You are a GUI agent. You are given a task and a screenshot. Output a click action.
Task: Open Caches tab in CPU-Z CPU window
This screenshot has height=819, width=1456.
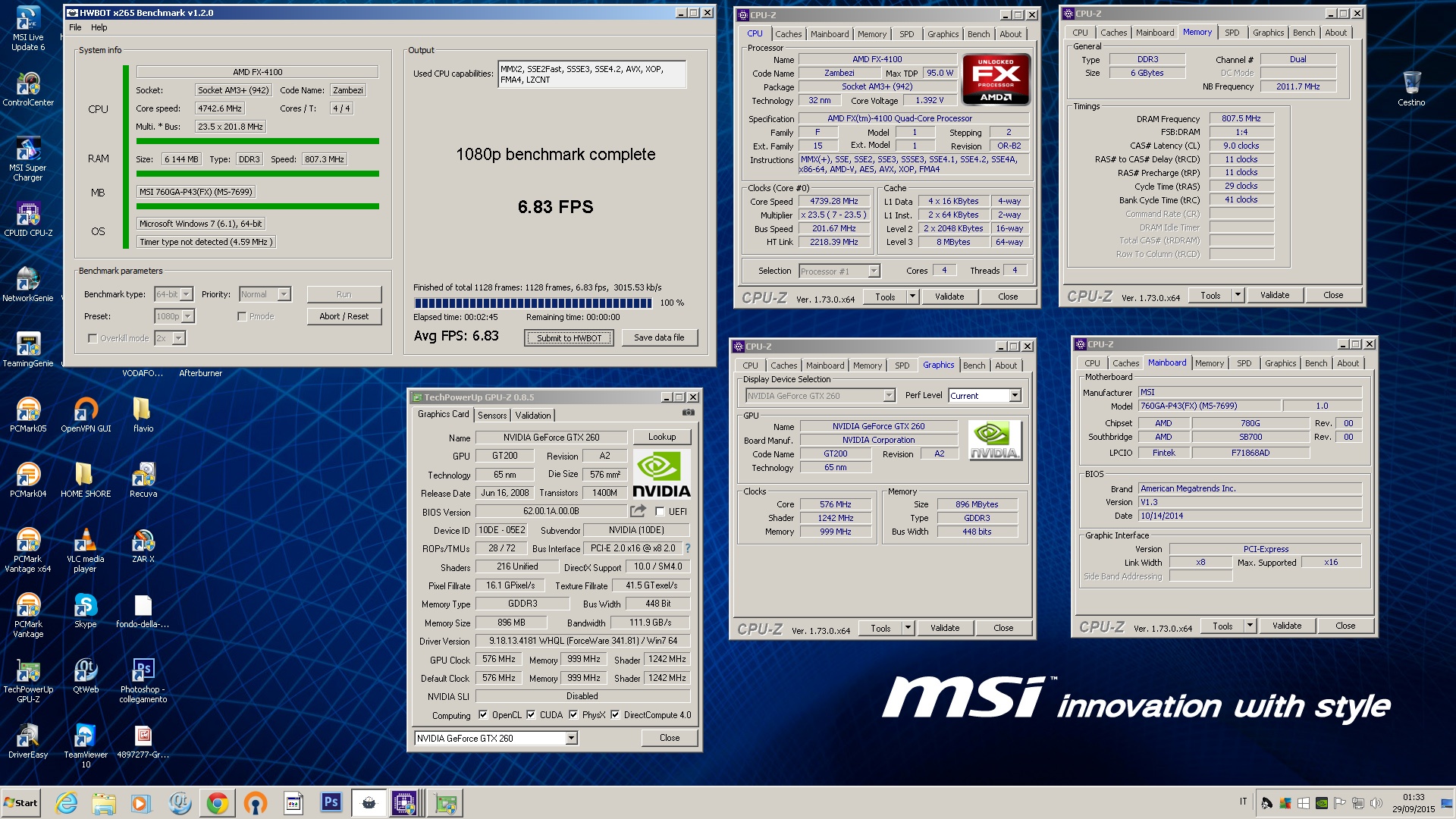[x=788, y=34]
